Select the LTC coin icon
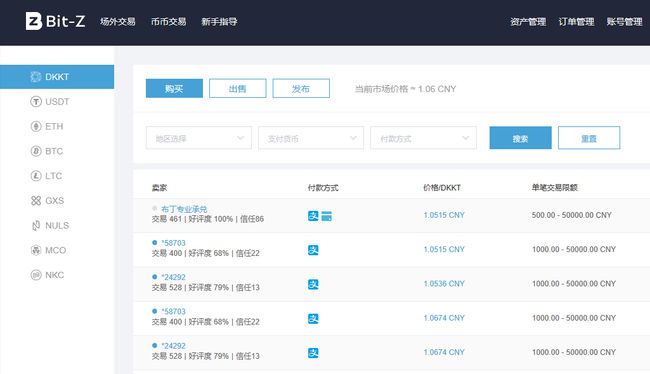Viewport: 650px width, 374px height. [x=36, y=176]
